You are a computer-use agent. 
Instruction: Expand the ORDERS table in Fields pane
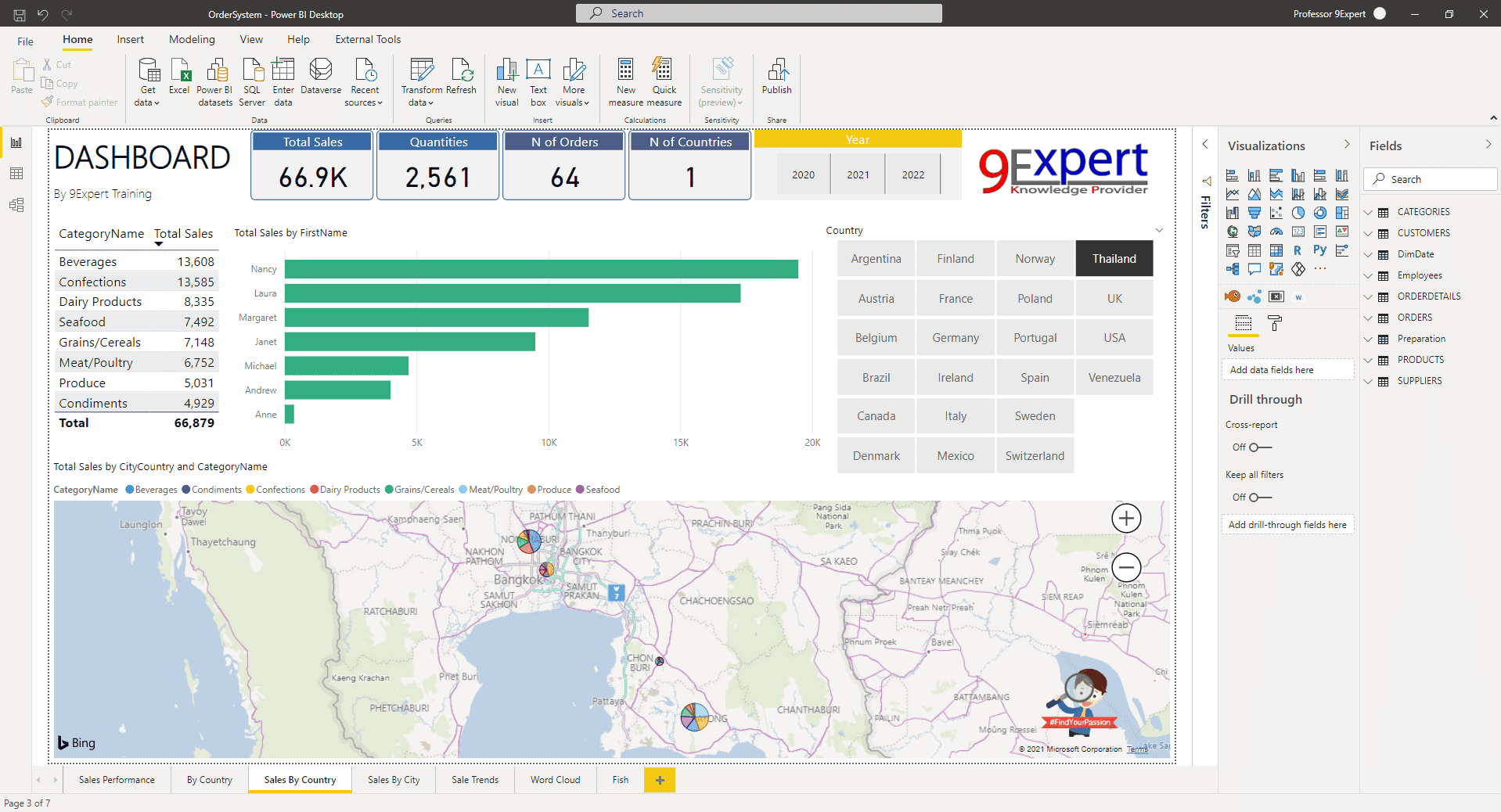tap(1369, 317)
